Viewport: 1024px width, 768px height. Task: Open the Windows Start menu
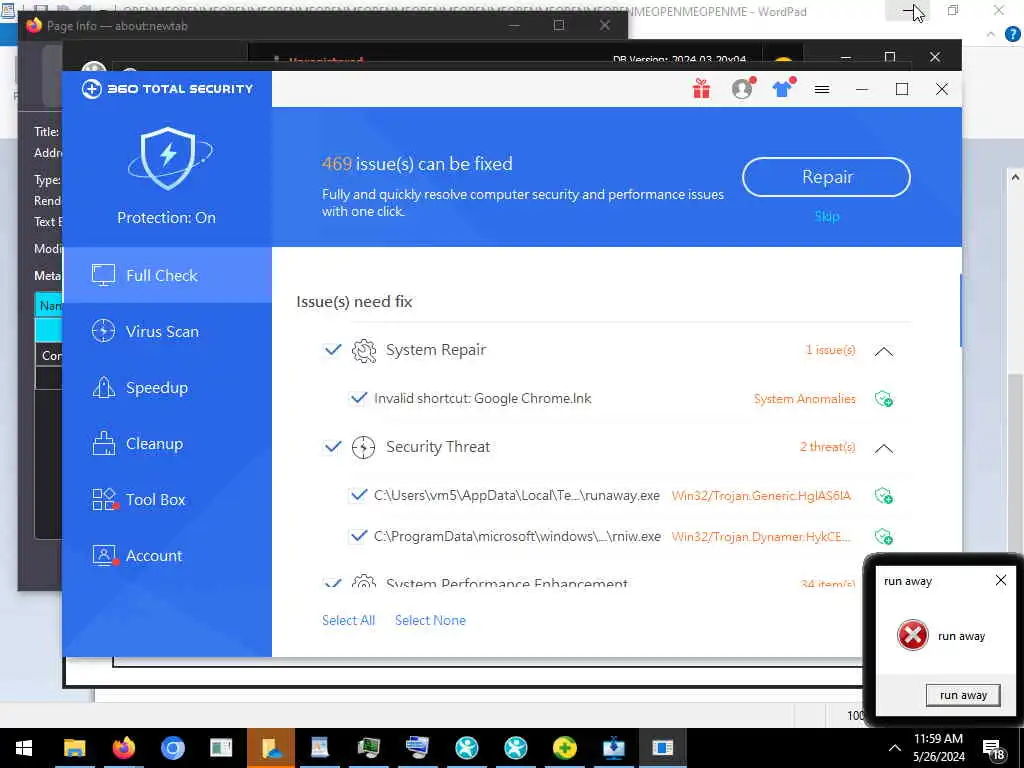[24, 748]
